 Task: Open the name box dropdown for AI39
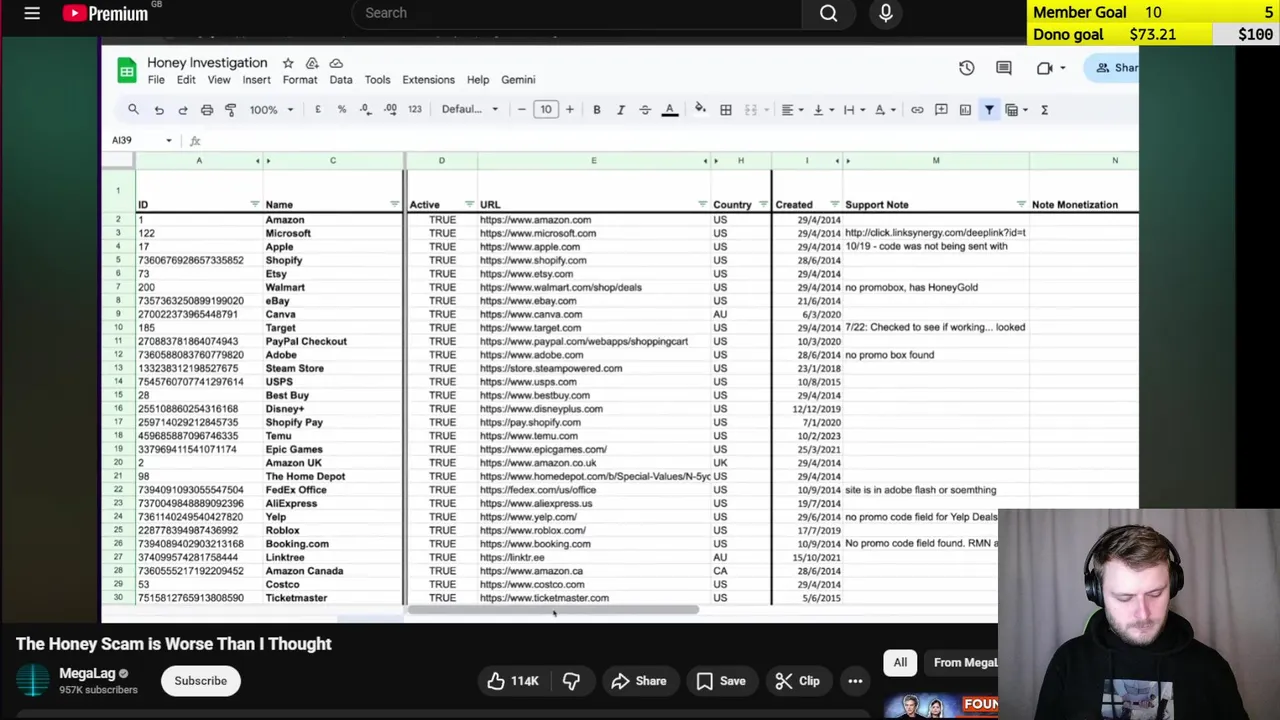point(168,140)
